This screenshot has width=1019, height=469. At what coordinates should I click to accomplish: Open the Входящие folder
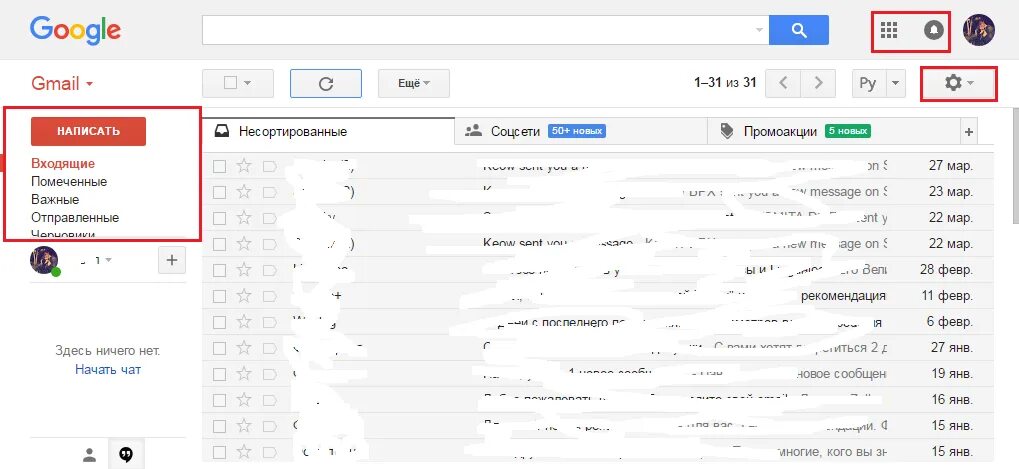[x=63, y=163]
